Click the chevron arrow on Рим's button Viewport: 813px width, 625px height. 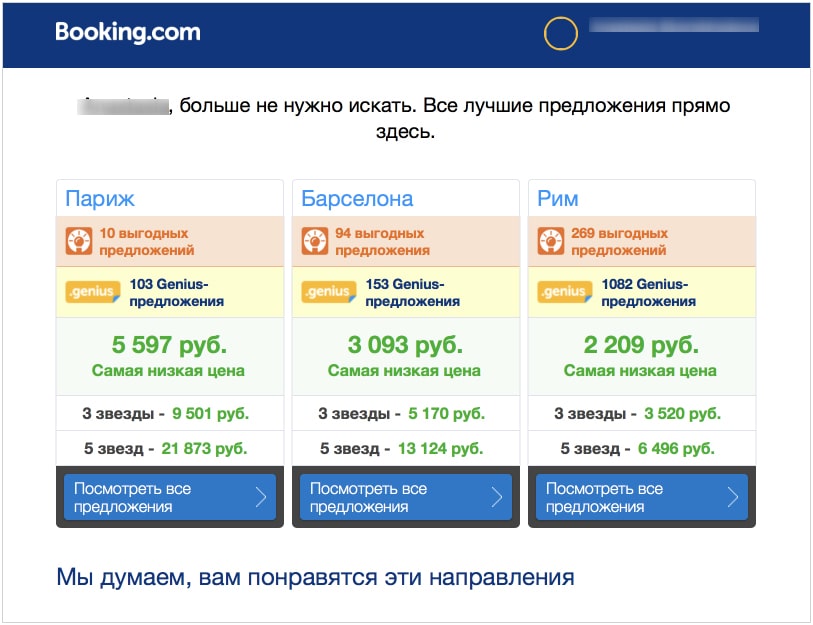coord(733,497)
